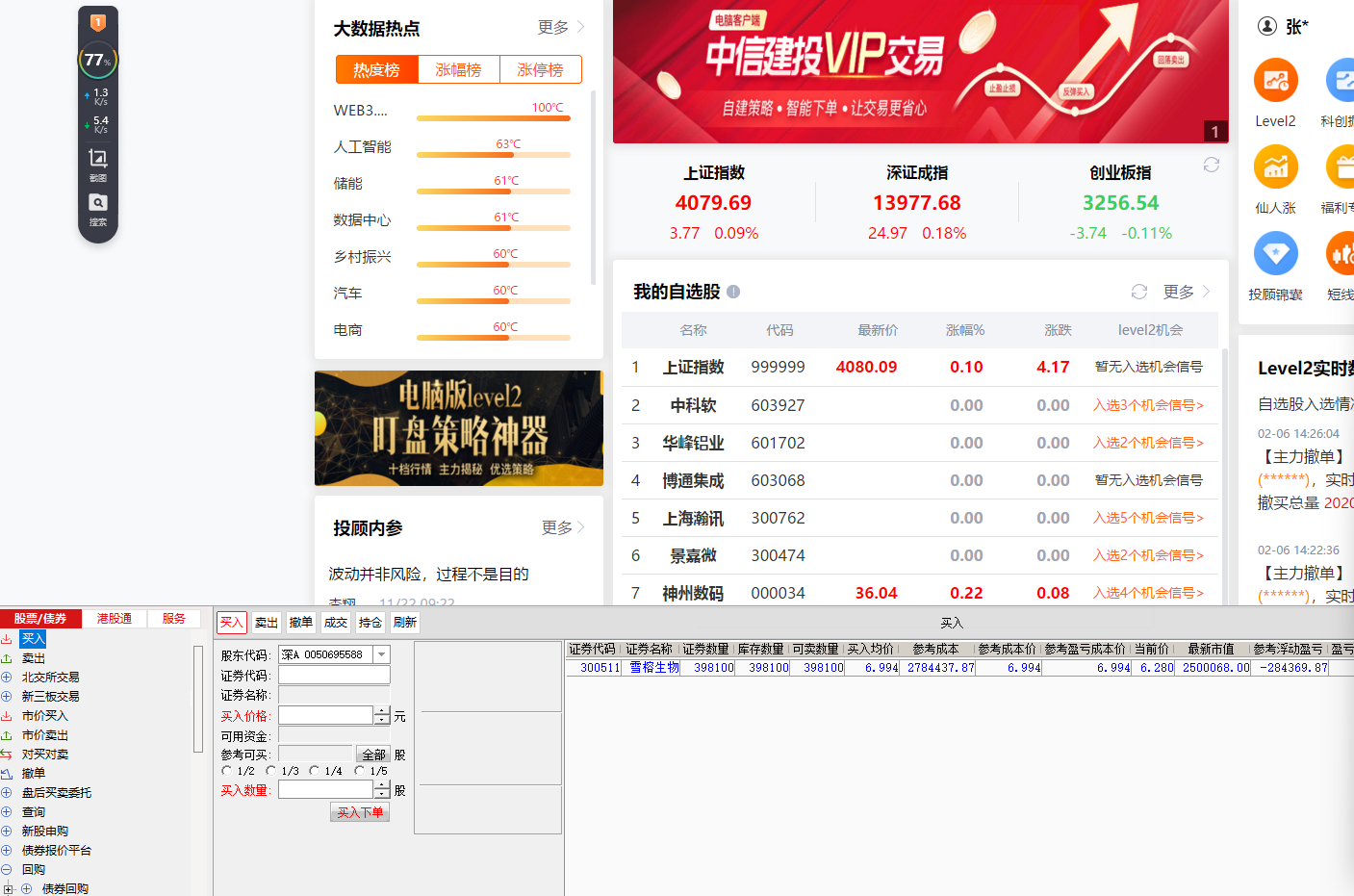Screen dimensions: 1354x896
Task: Click the 买入下单 submit button
Action: (360, 812)
